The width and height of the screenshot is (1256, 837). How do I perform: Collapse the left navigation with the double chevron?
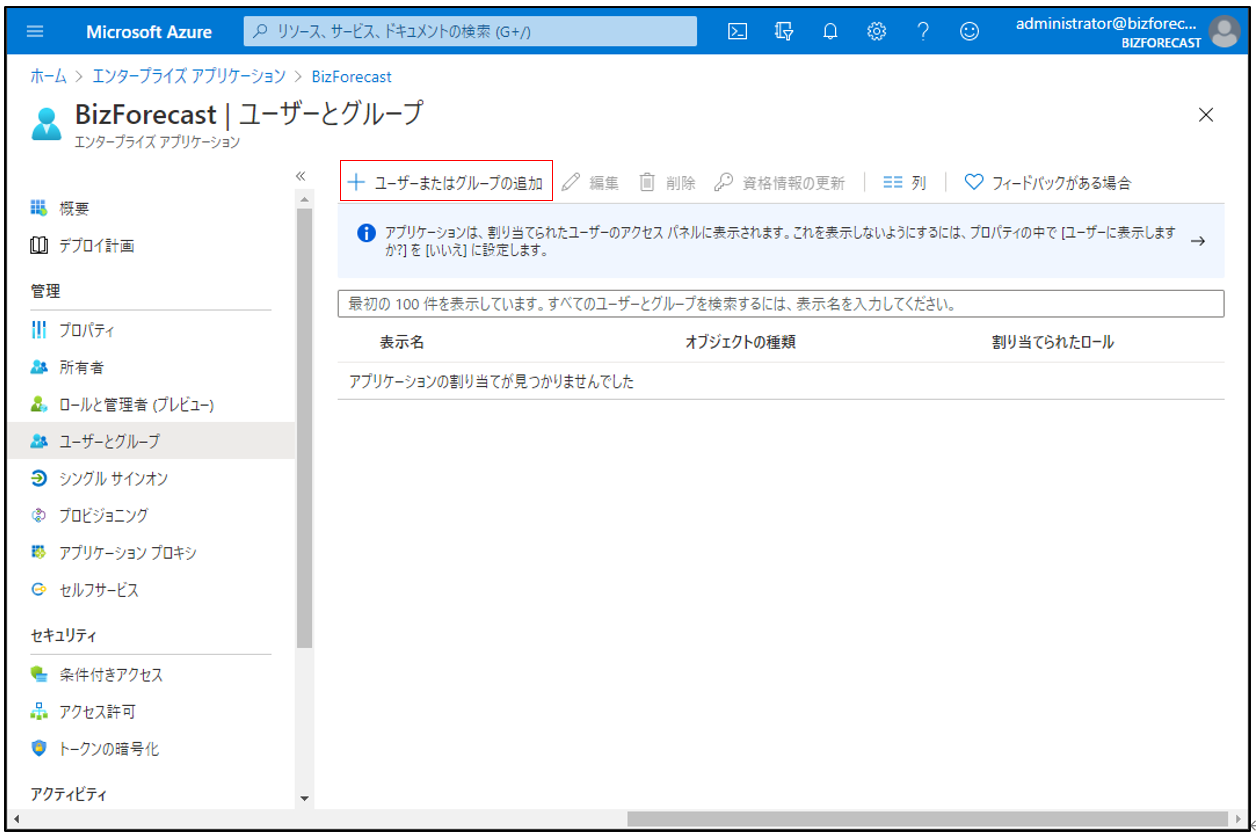pyautogui.click(x=300, y=176)
